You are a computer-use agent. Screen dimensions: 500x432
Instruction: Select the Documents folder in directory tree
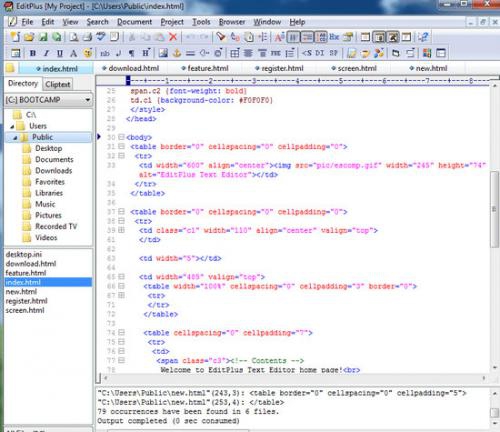click(x=54, y=160)
